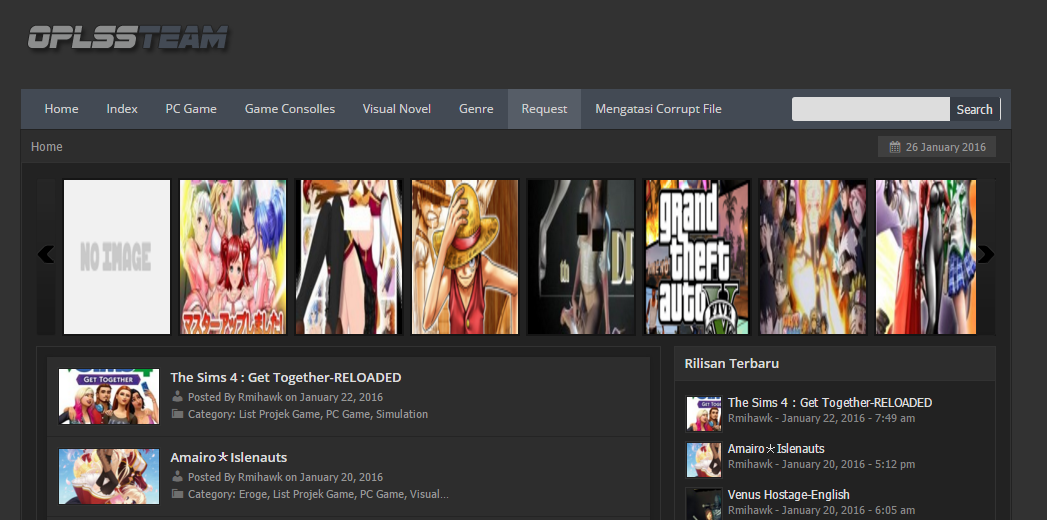Screen dimensions: 1047x520
Task: Open the Game Consolles menu
Action: [290, 109]
